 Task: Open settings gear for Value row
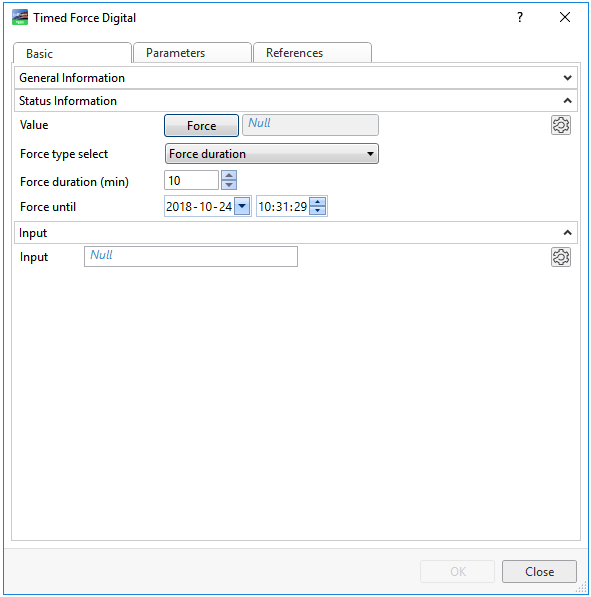[x=561, y=125]
